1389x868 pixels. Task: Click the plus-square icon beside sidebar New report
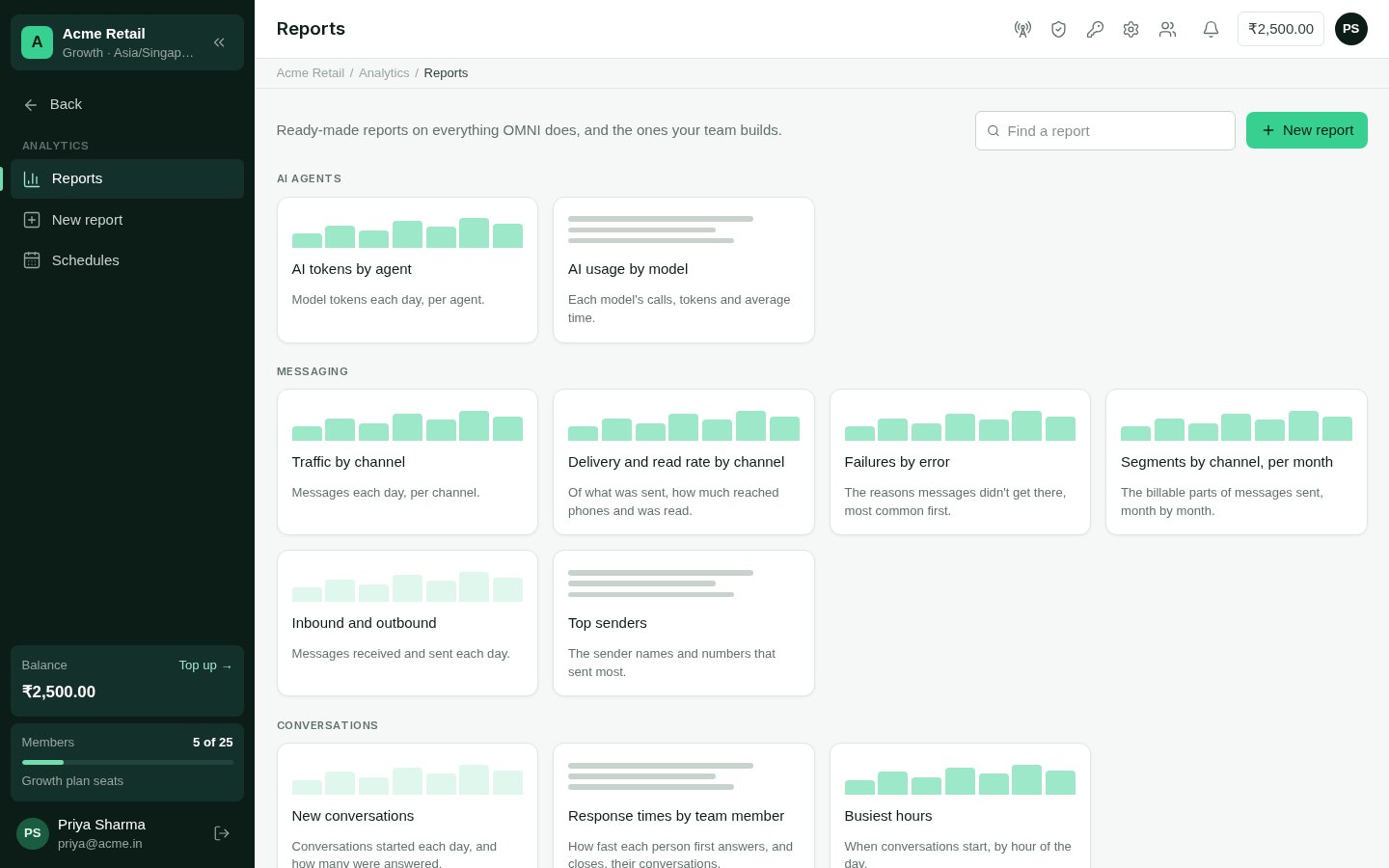(32, 220)
